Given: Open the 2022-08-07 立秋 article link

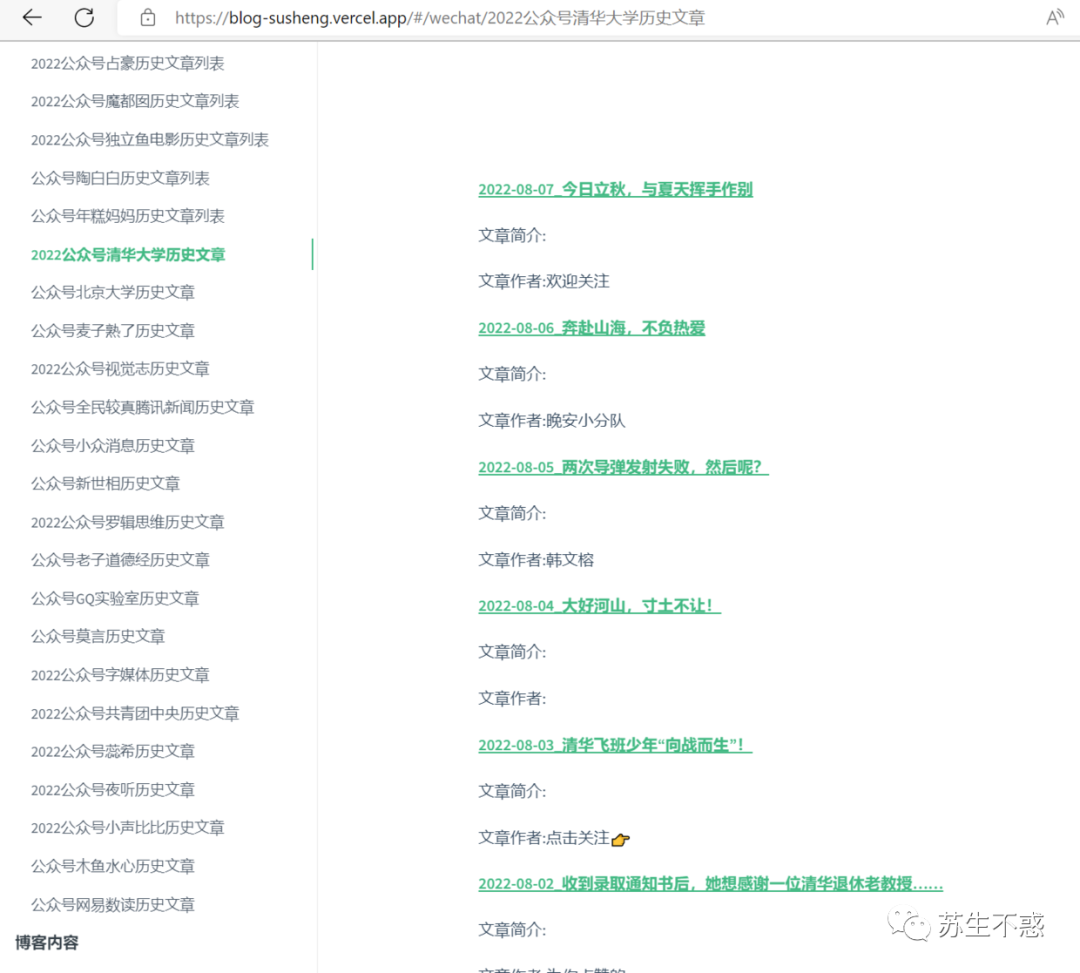Looking at the screenshot, I should 615,189.
